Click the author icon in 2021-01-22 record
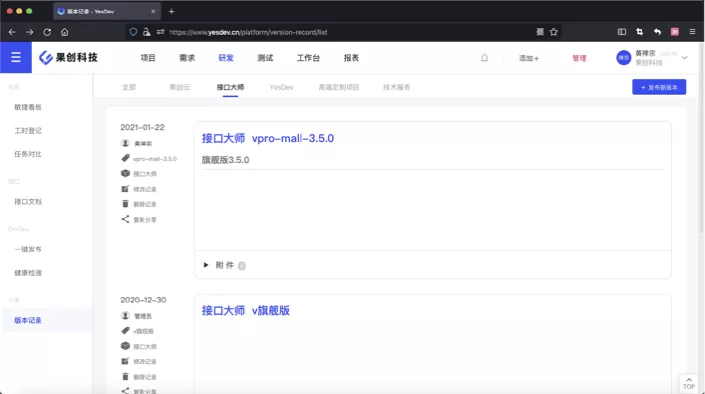This screenshot has height=394, width=705. pyautogui.click(x=125, y=143)
